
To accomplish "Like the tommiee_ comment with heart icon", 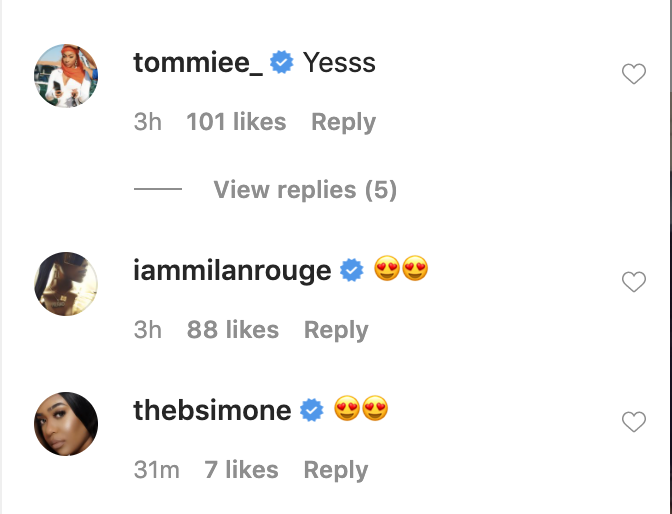I will tap(634, 74).
